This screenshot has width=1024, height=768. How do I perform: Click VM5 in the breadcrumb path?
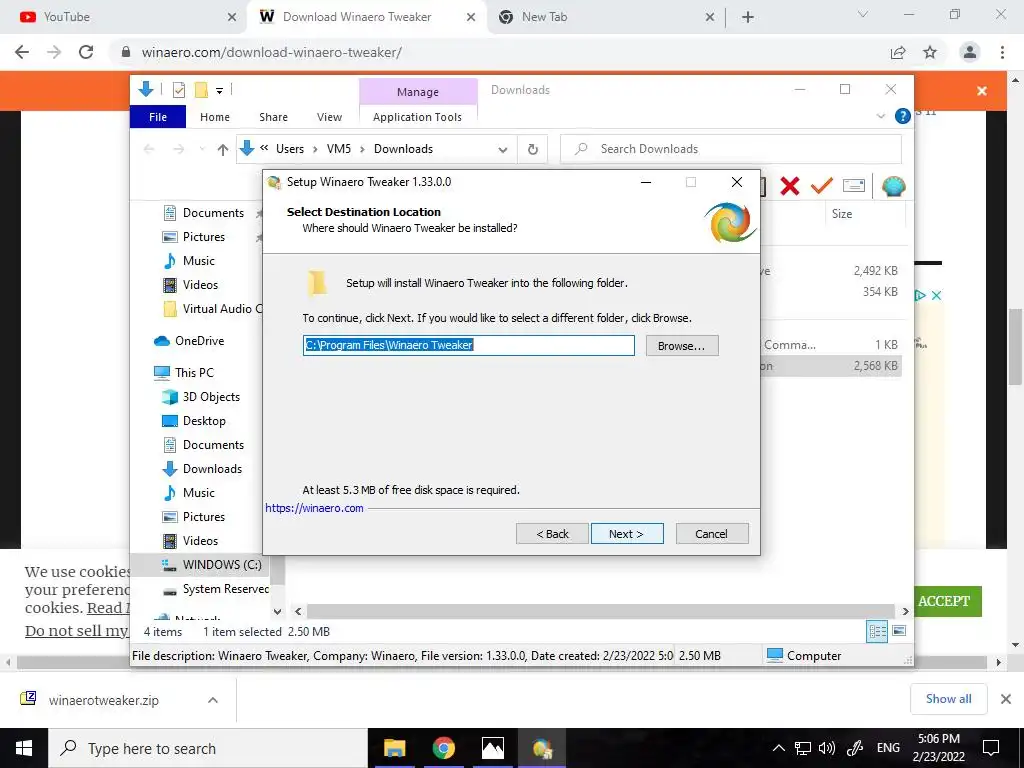[x=339, y=149]
